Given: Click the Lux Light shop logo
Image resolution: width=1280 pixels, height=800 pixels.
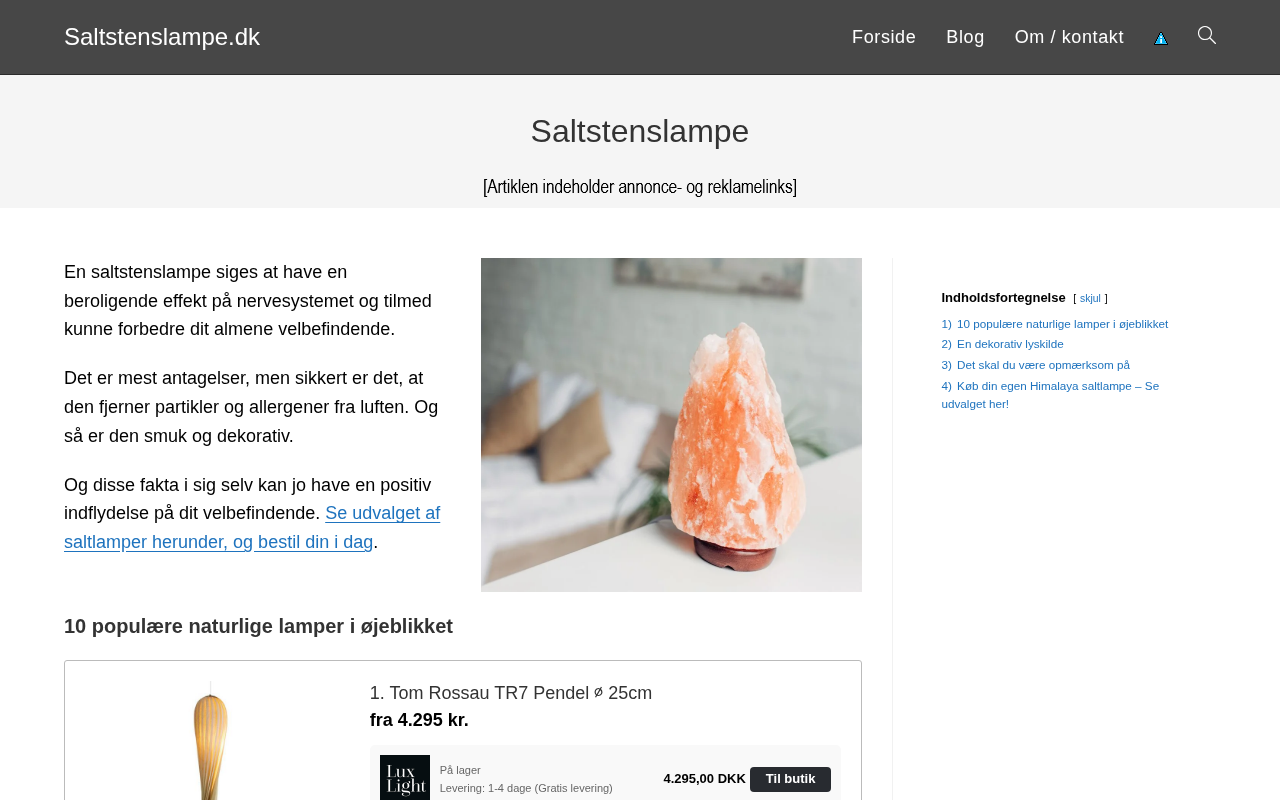Looking at the screenshot, I should point(405,777).
